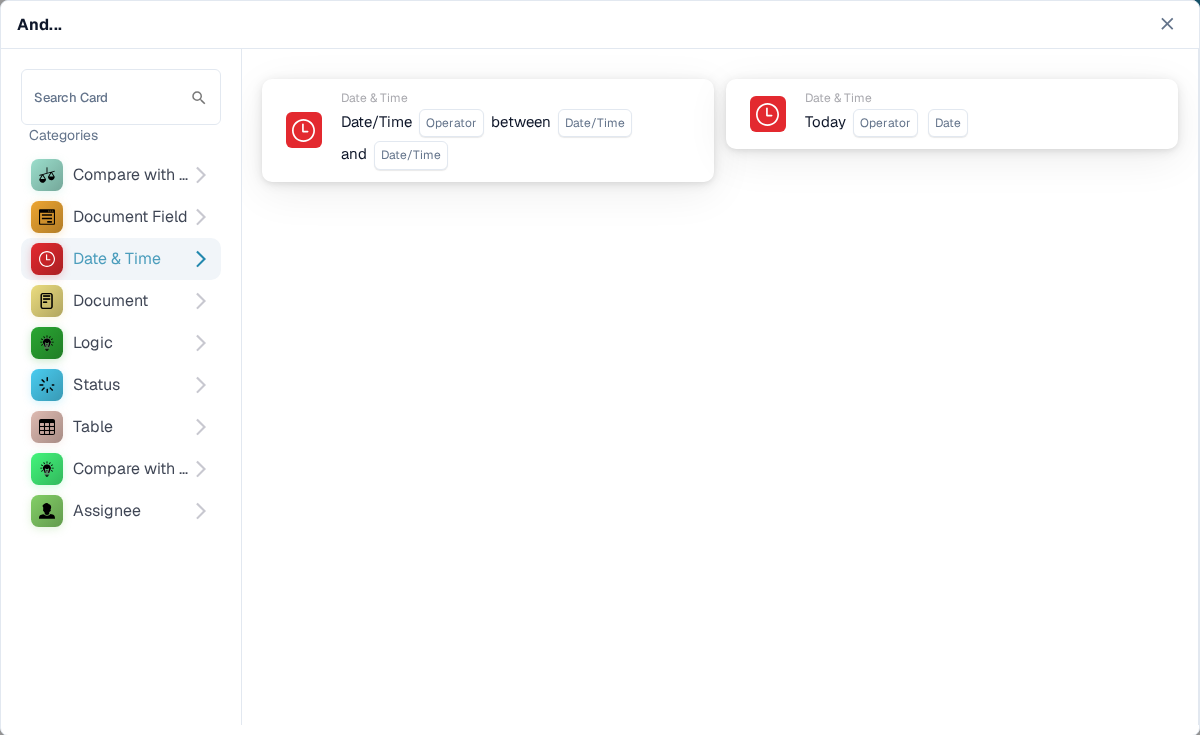1200x735 pixels.
Task: Click the yellow Document category icon
Action: pyautogui.click(x=47, y=301)
